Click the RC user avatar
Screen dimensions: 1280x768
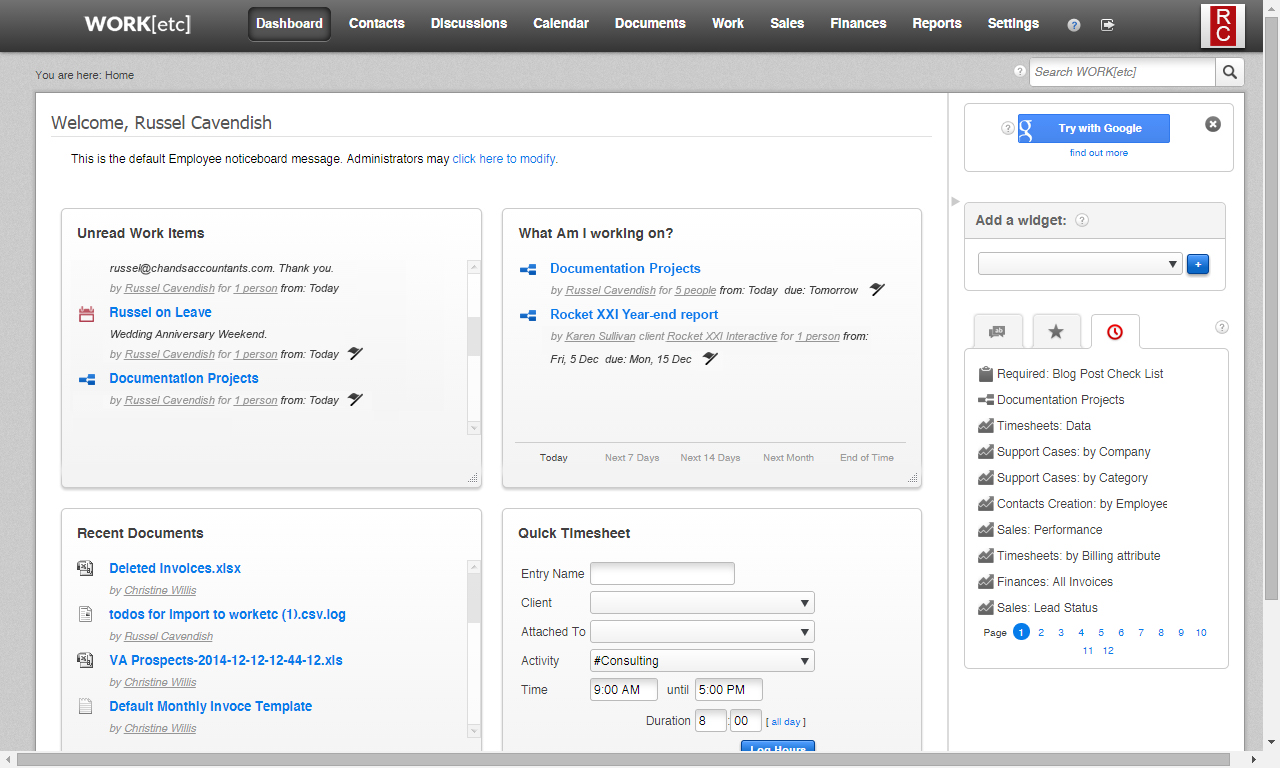[1222, 25]
